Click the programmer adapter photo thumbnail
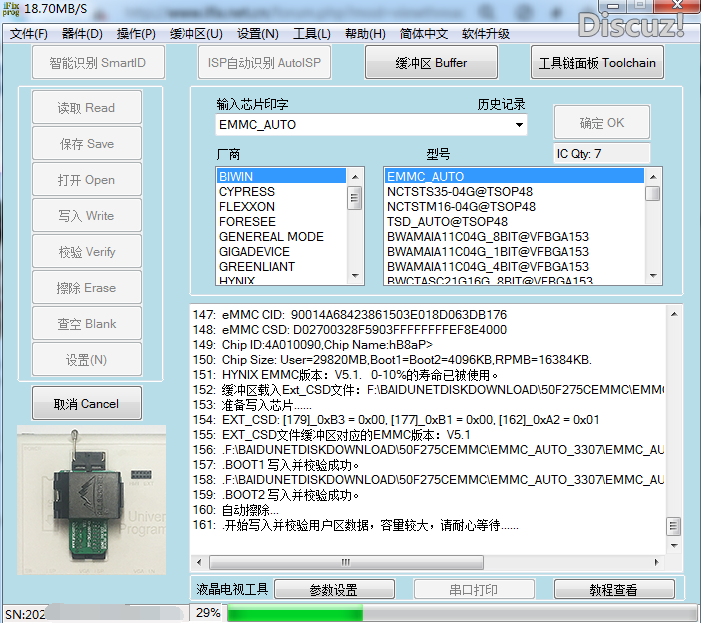Viewport: 701px width, 623px height. pos(92,500)
